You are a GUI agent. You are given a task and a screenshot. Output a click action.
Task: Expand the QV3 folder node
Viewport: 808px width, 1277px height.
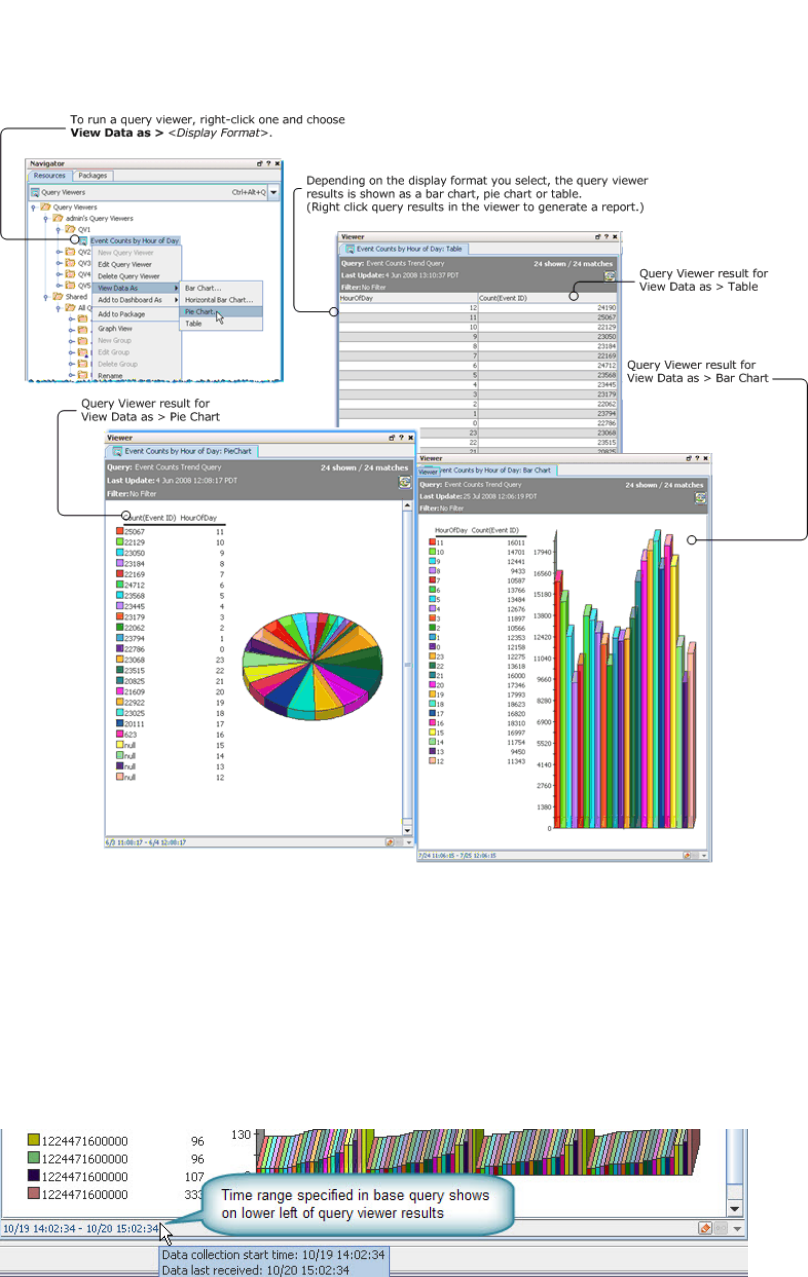pyautogui.click(x=59, y=263)
